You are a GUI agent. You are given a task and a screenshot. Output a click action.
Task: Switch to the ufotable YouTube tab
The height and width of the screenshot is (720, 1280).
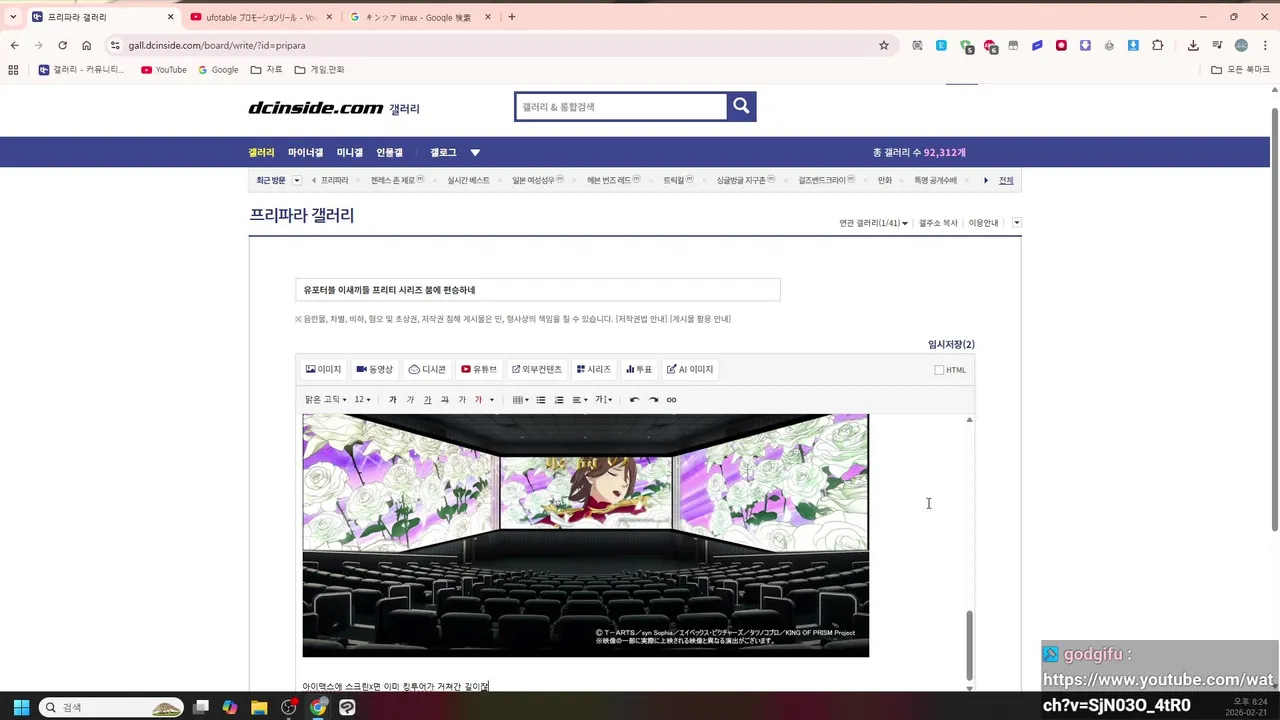point(262,17)
